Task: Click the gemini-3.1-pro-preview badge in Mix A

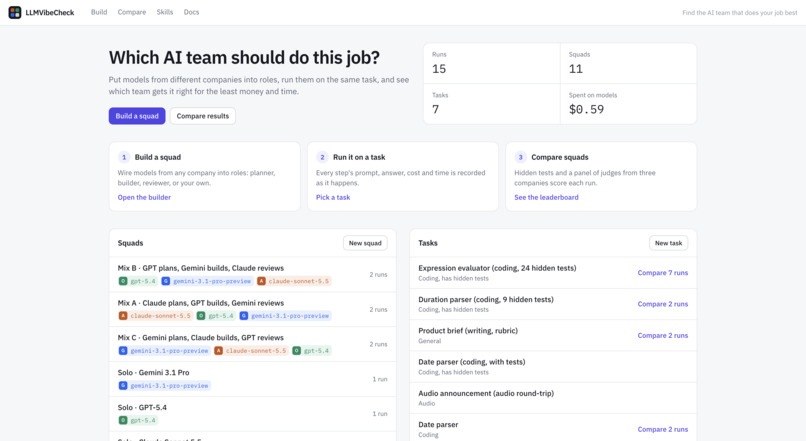Action: point(285,316)
